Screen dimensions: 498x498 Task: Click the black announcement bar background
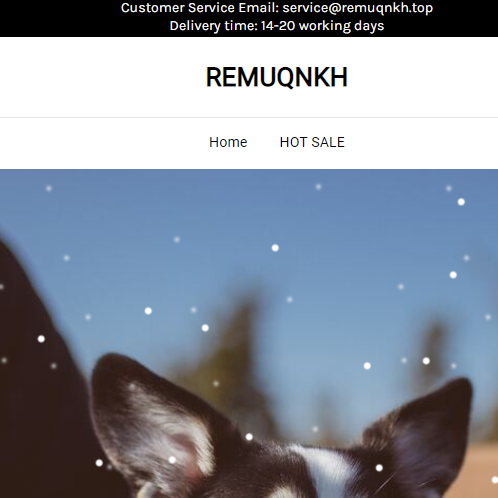pos(60,18)
